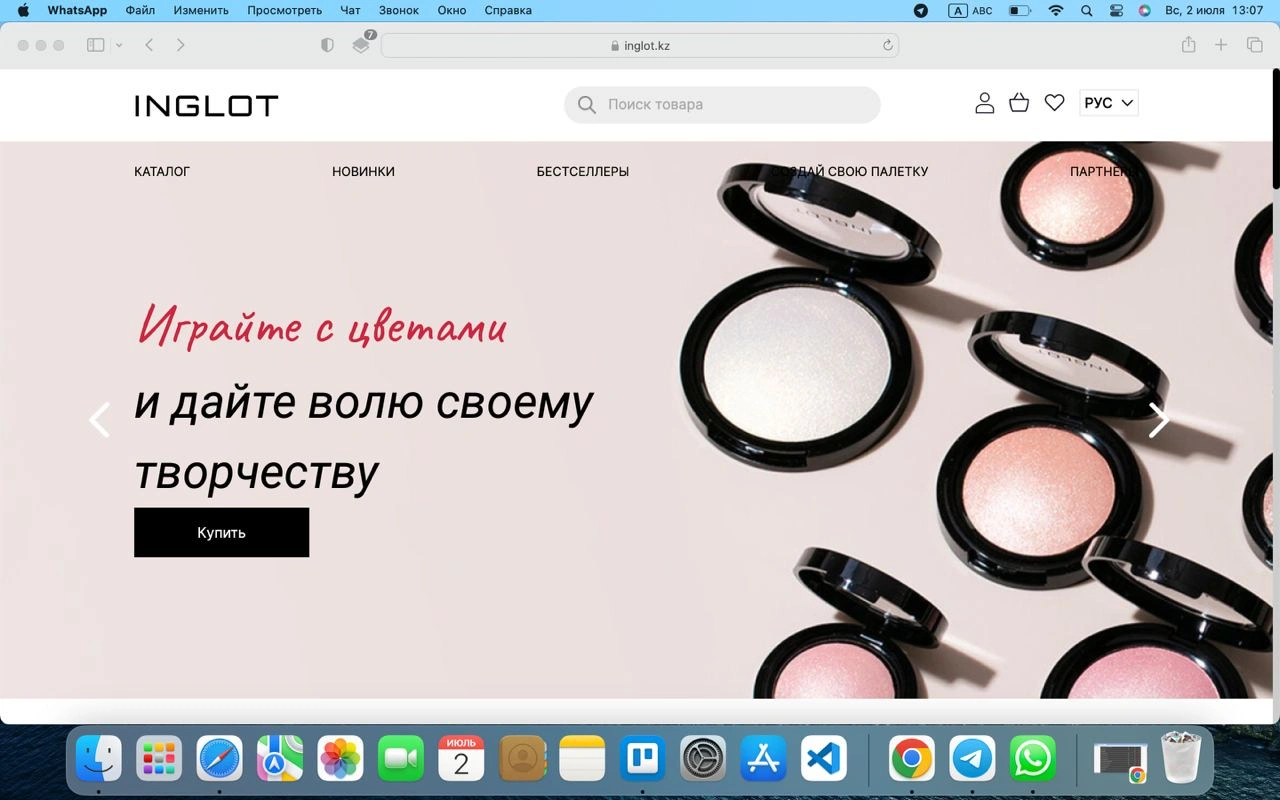This screenshot has width=1280, height=800.
Task: Click the Safari privacy shield icon
Action: (x=327, y=45)
